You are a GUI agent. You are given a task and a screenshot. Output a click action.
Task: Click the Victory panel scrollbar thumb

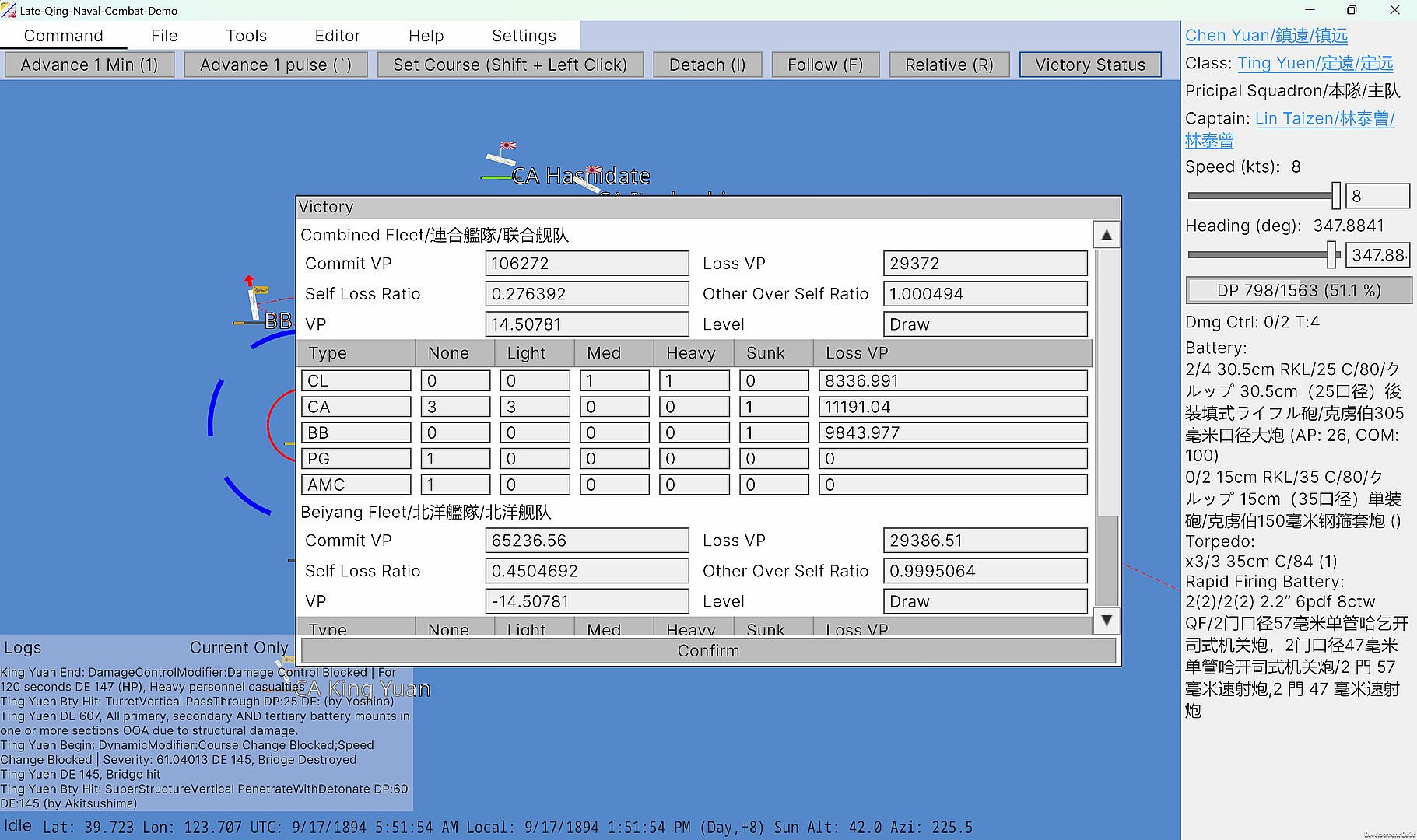(1107, 560)
